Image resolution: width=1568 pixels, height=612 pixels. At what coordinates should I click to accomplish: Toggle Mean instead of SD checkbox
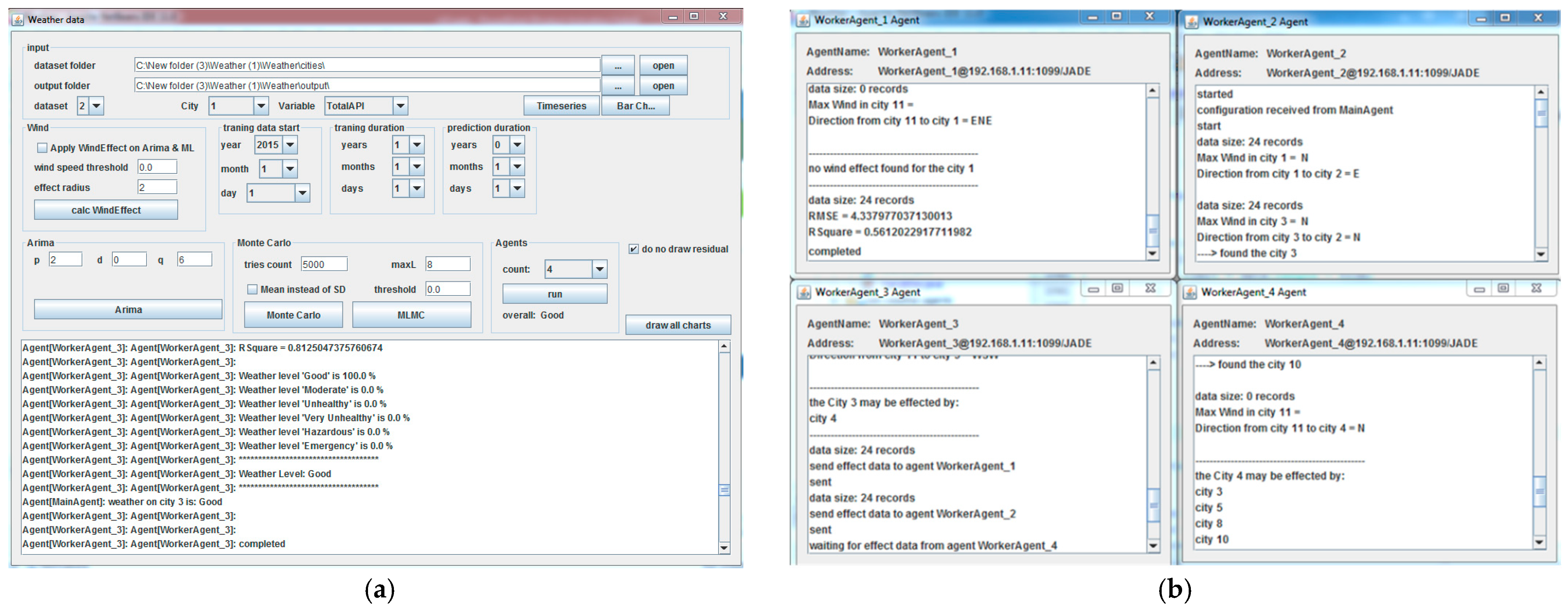click(x=252, y=289)
